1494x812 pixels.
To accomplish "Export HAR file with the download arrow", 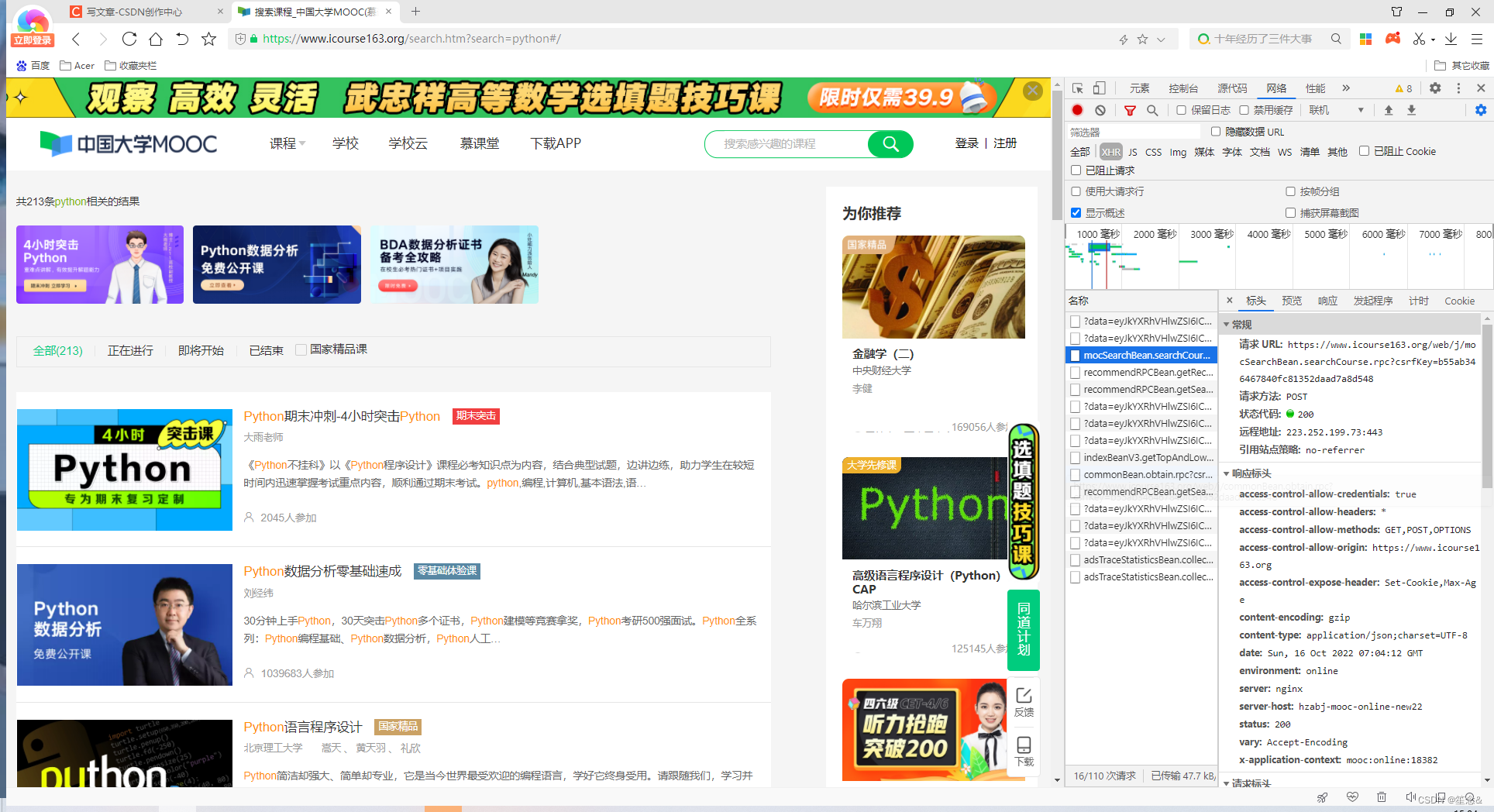I will [x=1412, y=110].
